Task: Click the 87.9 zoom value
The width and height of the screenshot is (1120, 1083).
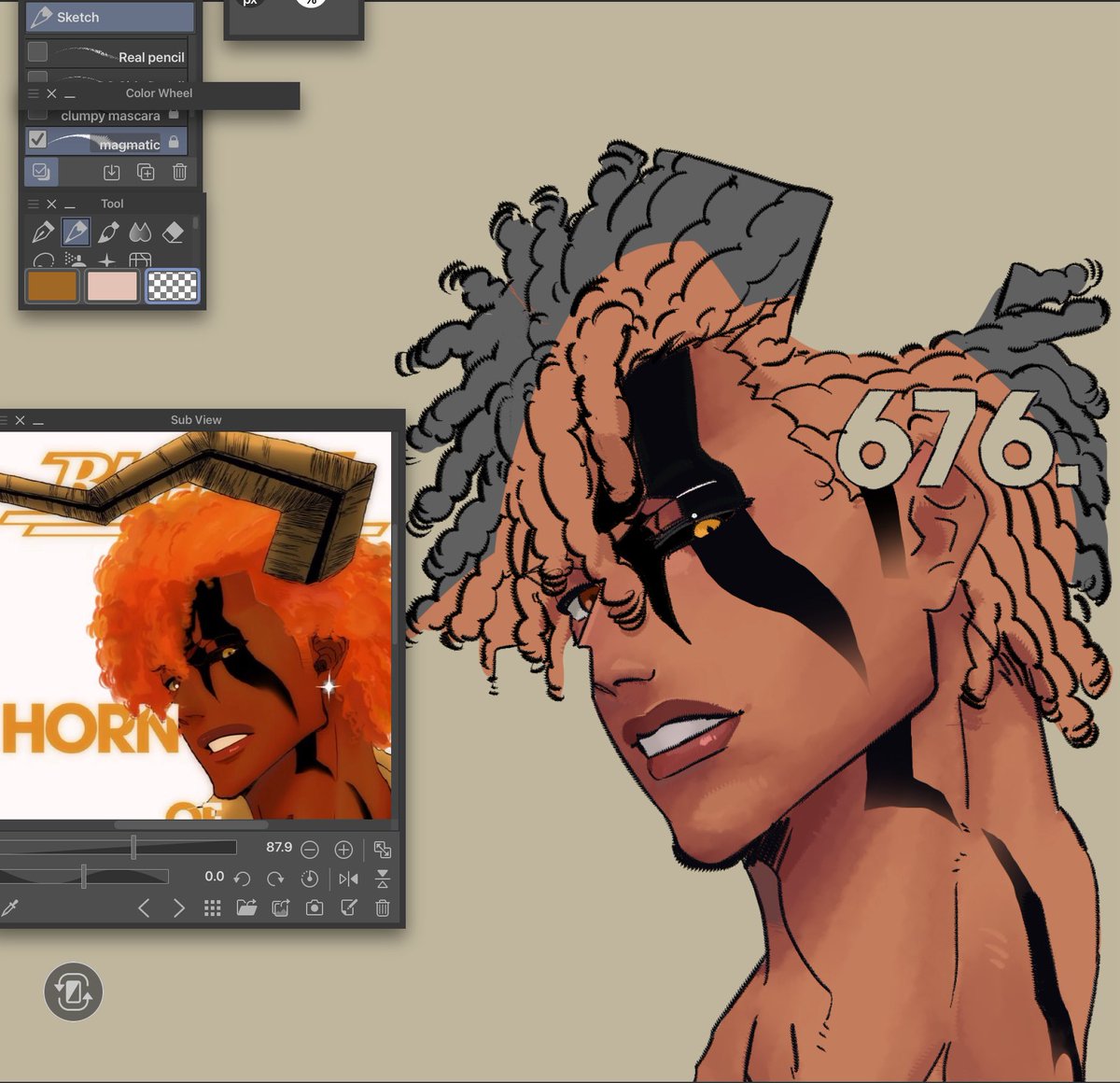Action: (x=279, y=848)
